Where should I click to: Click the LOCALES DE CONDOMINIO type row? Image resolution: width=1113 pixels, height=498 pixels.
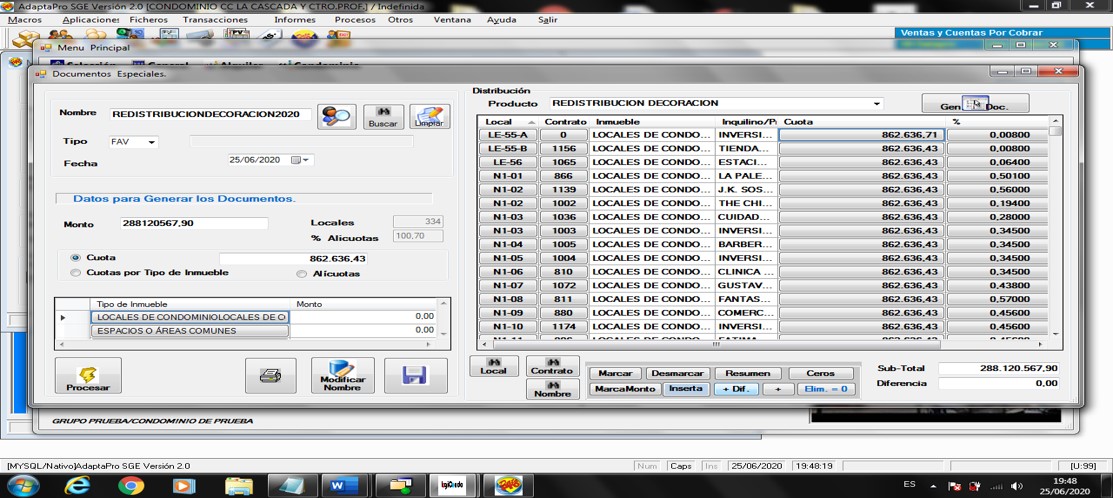[x=190, y=316]
